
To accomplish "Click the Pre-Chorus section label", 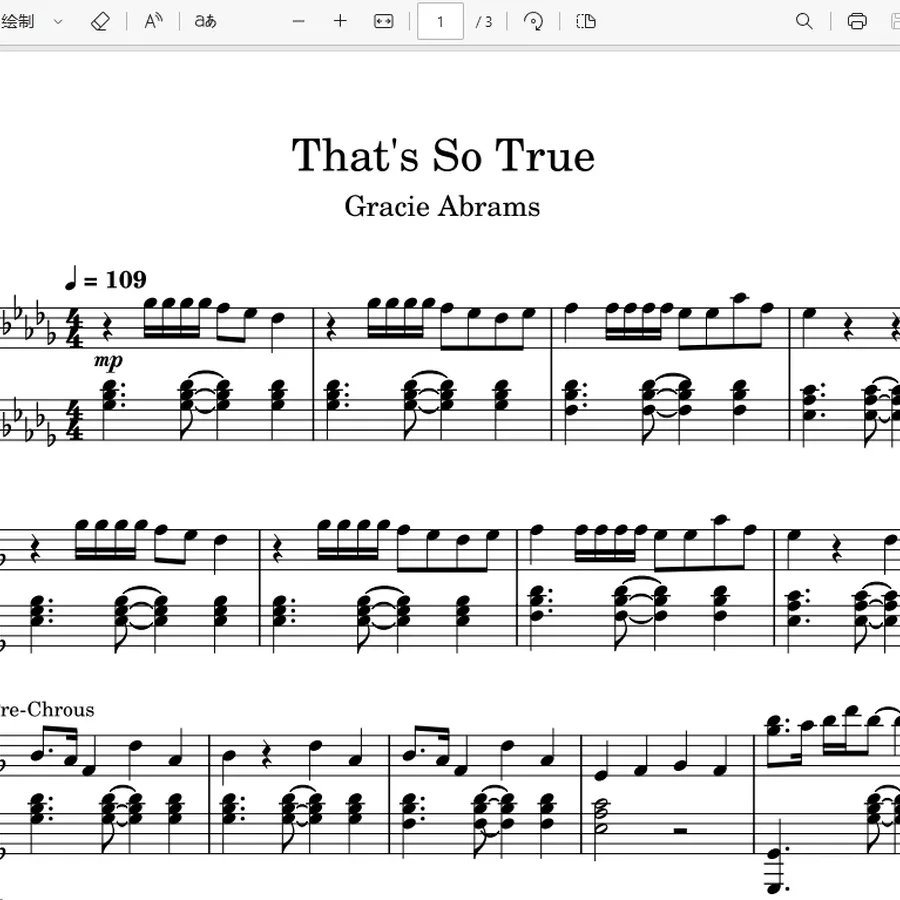I will tap(47, 710).
